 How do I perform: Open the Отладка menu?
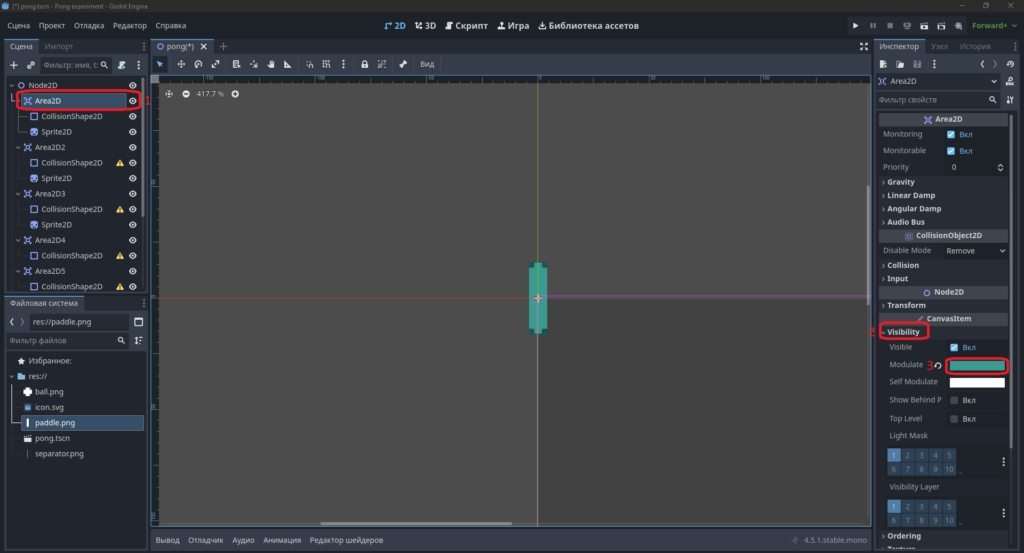89,25
